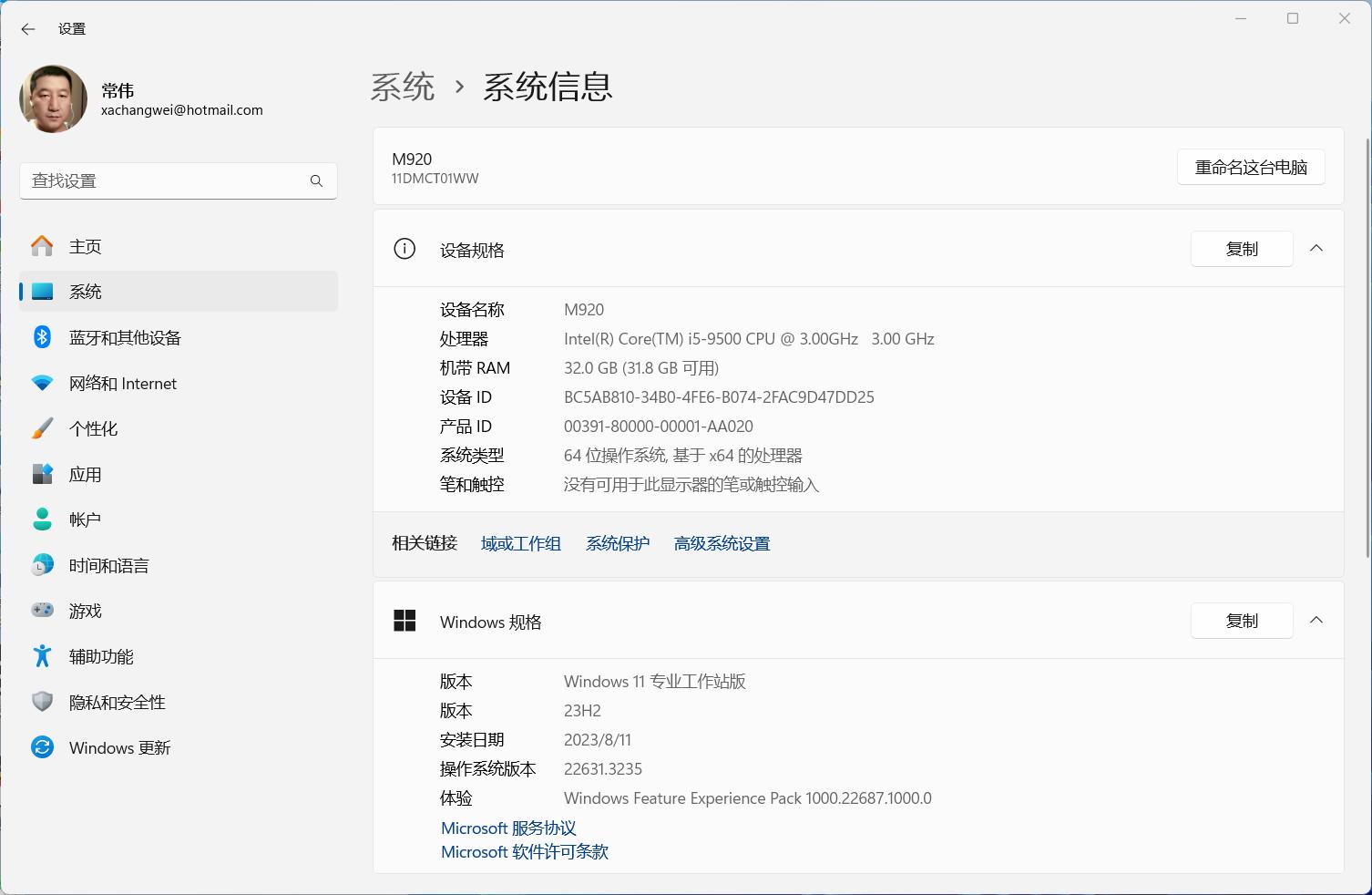
Task: Click Windows 11 专业工作站版 edition text
Action: [655, 682]
